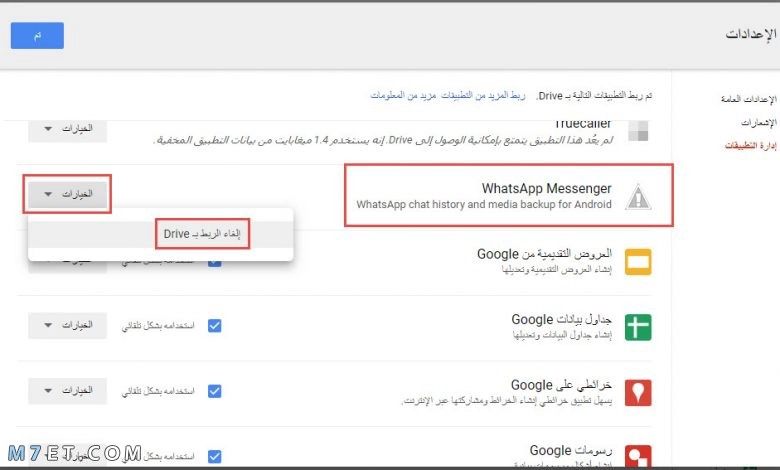Toggle the Google Slides checkbox behind the menu
The width and height of the screenshot is (780, 470).
[x=214, y=262]
